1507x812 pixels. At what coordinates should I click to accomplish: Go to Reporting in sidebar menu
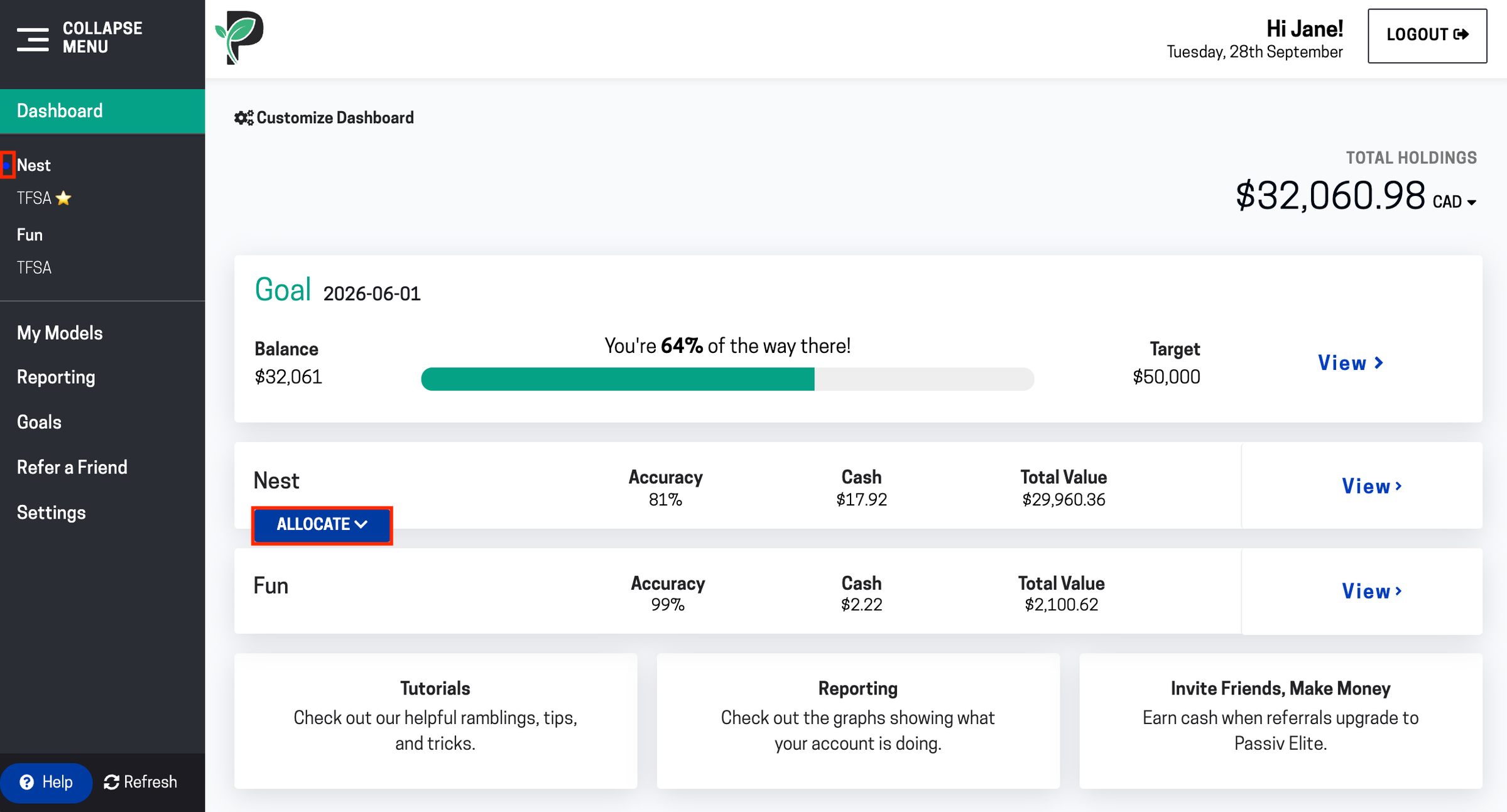[56, 377]
